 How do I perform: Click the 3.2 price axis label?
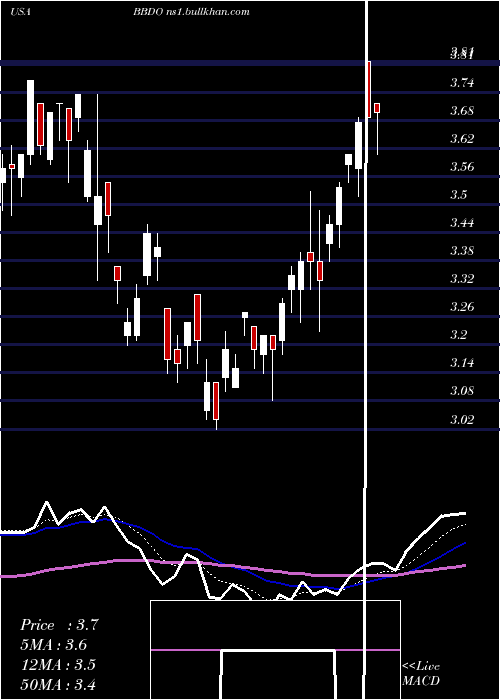pyautogui.click(x=458, y=335)
